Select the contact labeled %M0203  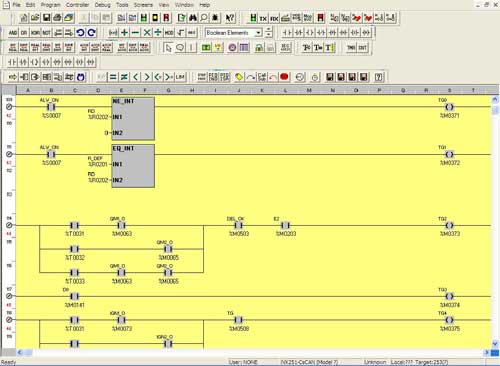285,225
